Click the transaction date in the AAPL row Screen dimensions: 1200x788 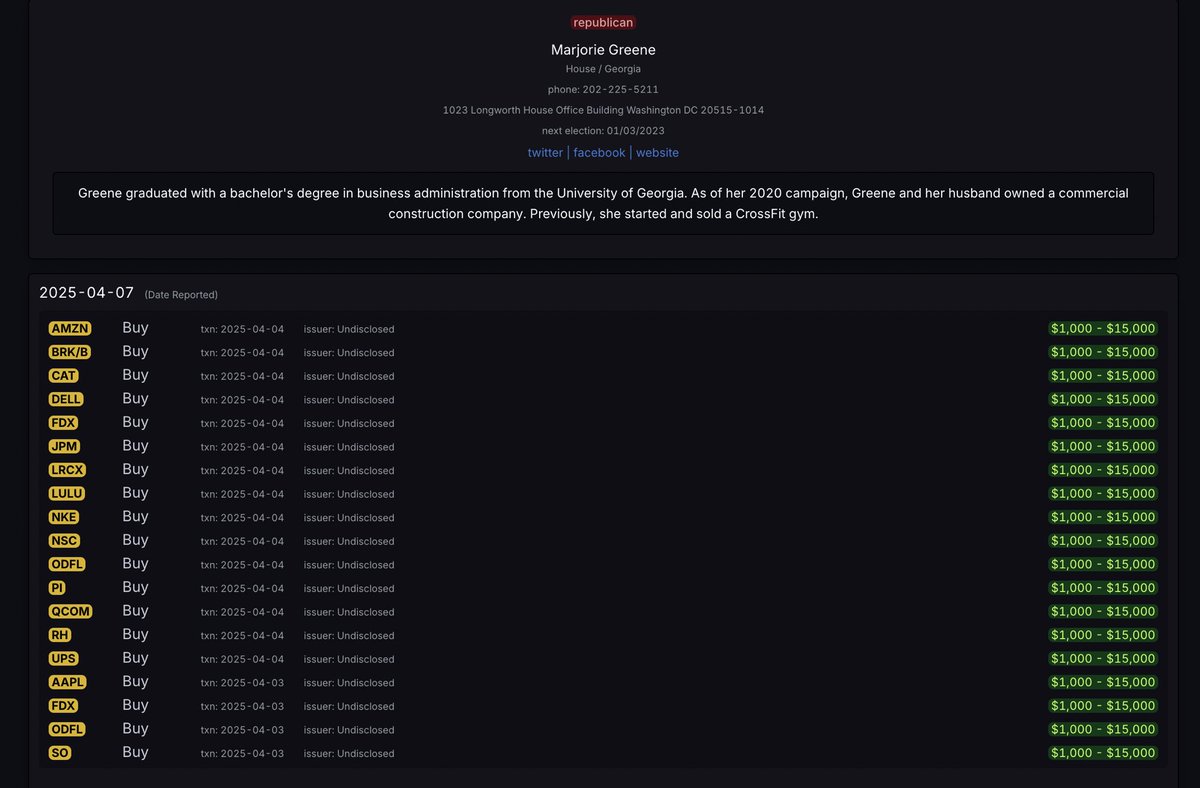pyautogui.click(x=242, y=683)
